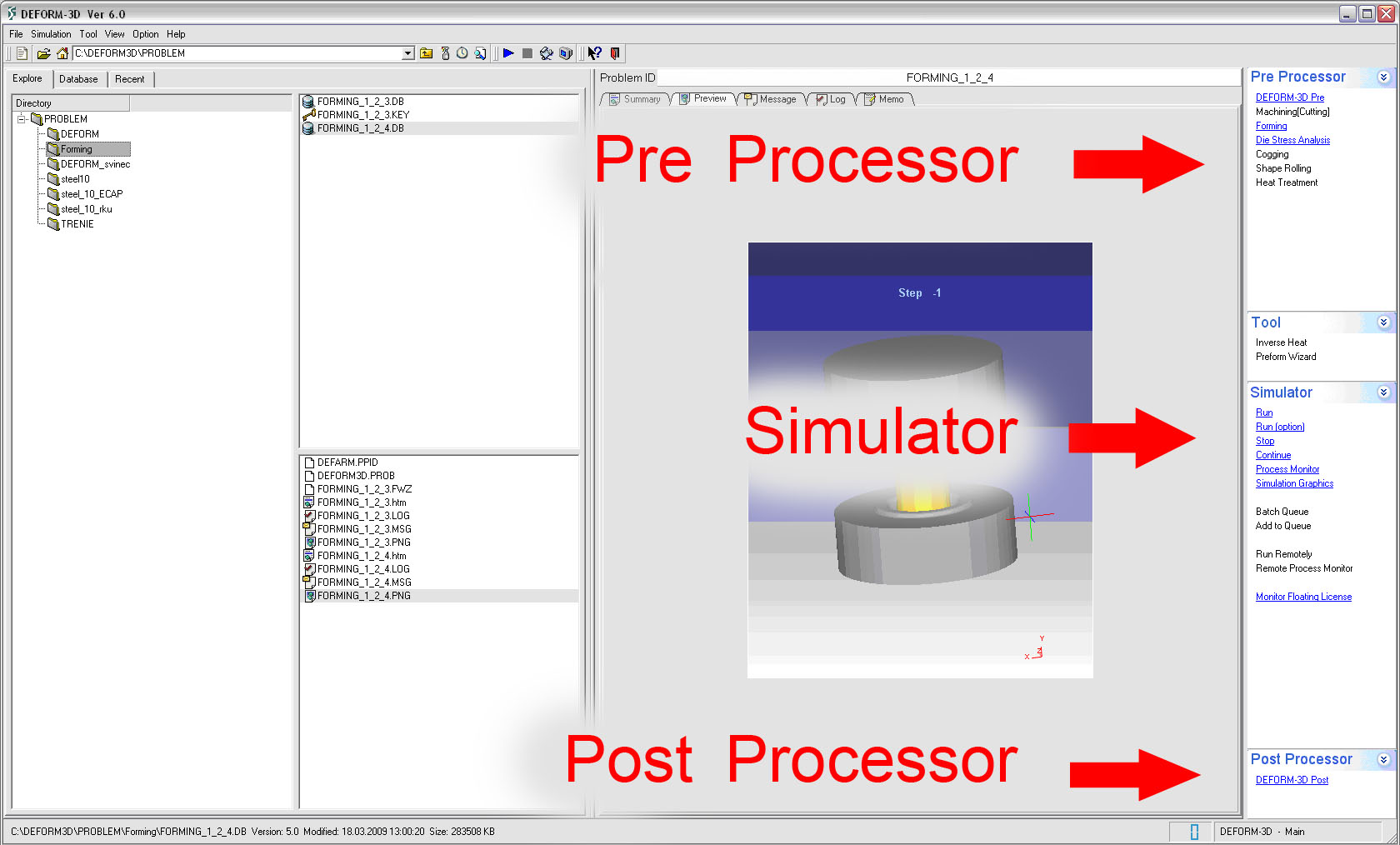
Task: Click the gray Stop simulation square icon
Action: [x=527, y=53]
